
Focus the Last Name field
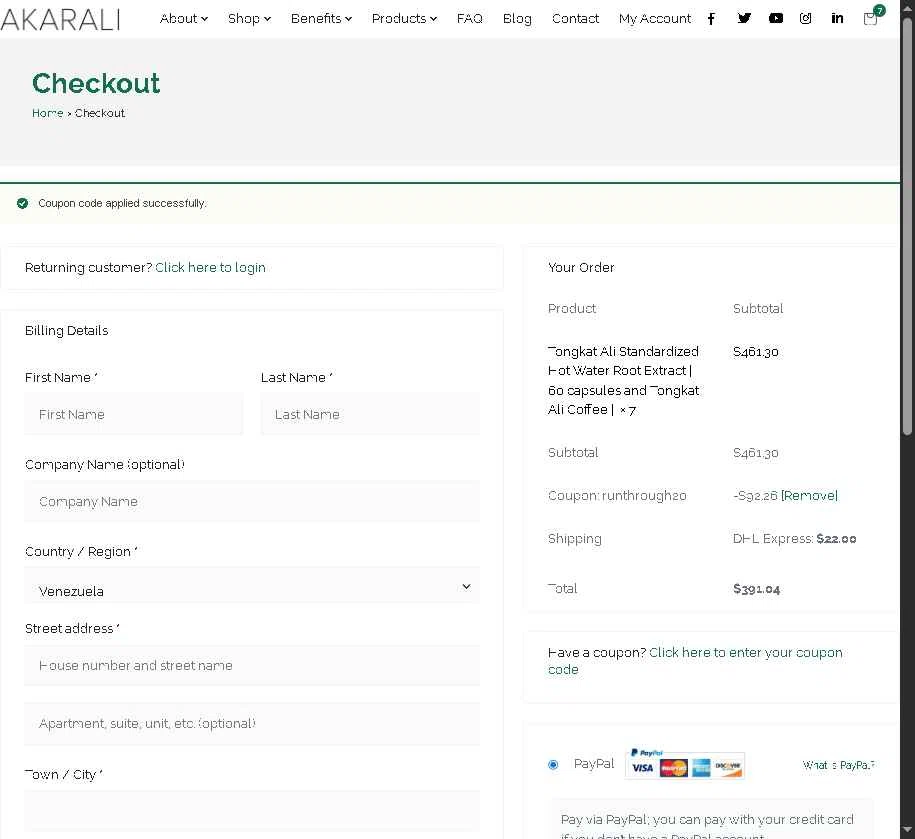coord(370,414)
